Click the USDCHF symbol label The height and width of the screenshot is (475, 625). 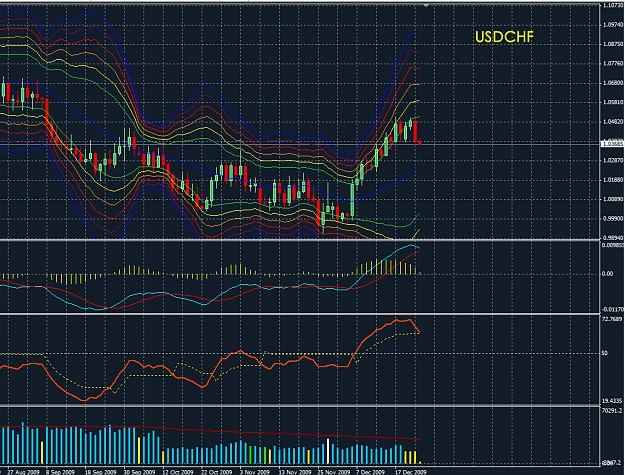pos(504,37)
